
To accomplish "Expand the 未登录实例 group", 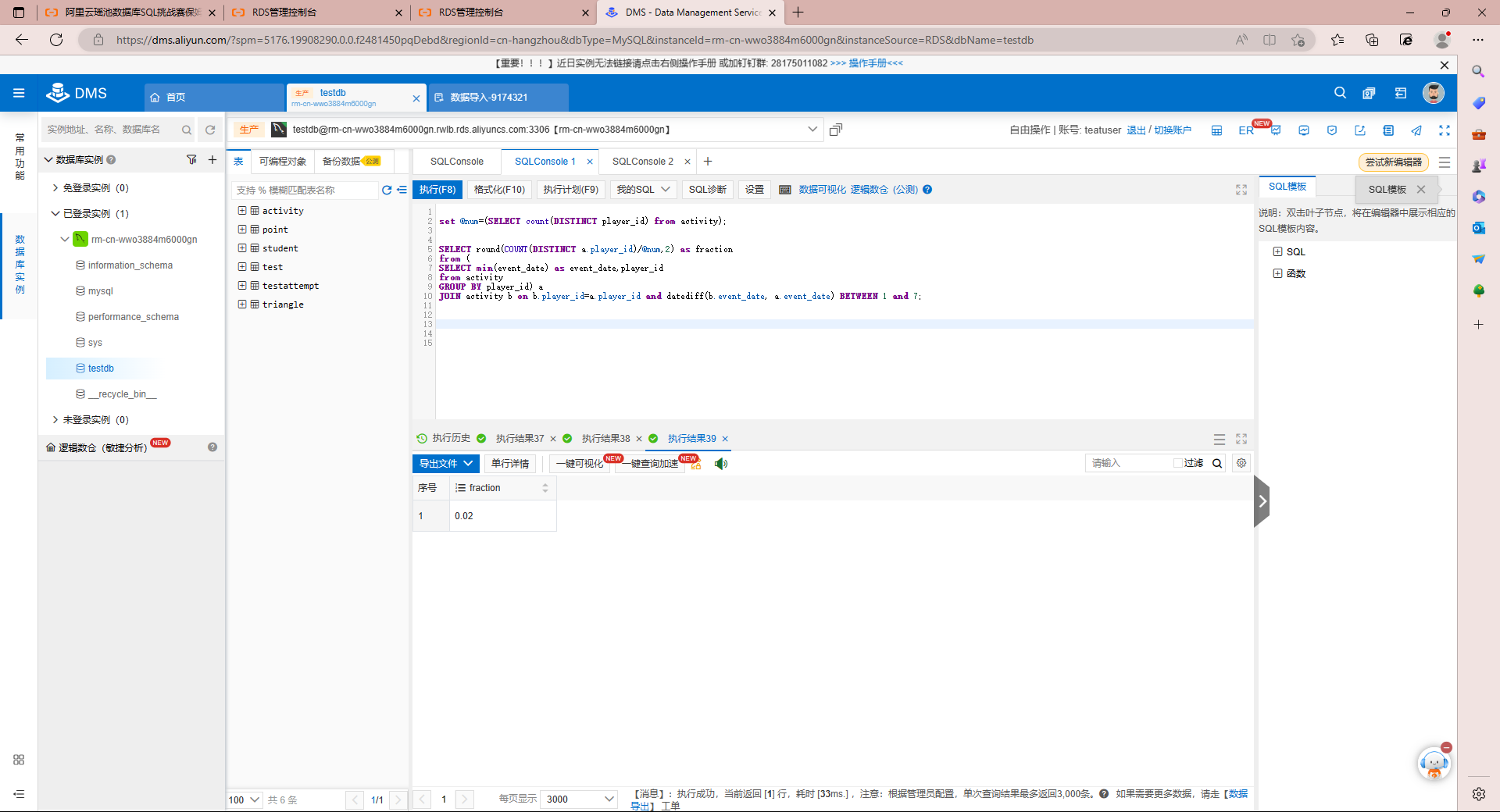I will pyautogui.click(x=55, y=420).
